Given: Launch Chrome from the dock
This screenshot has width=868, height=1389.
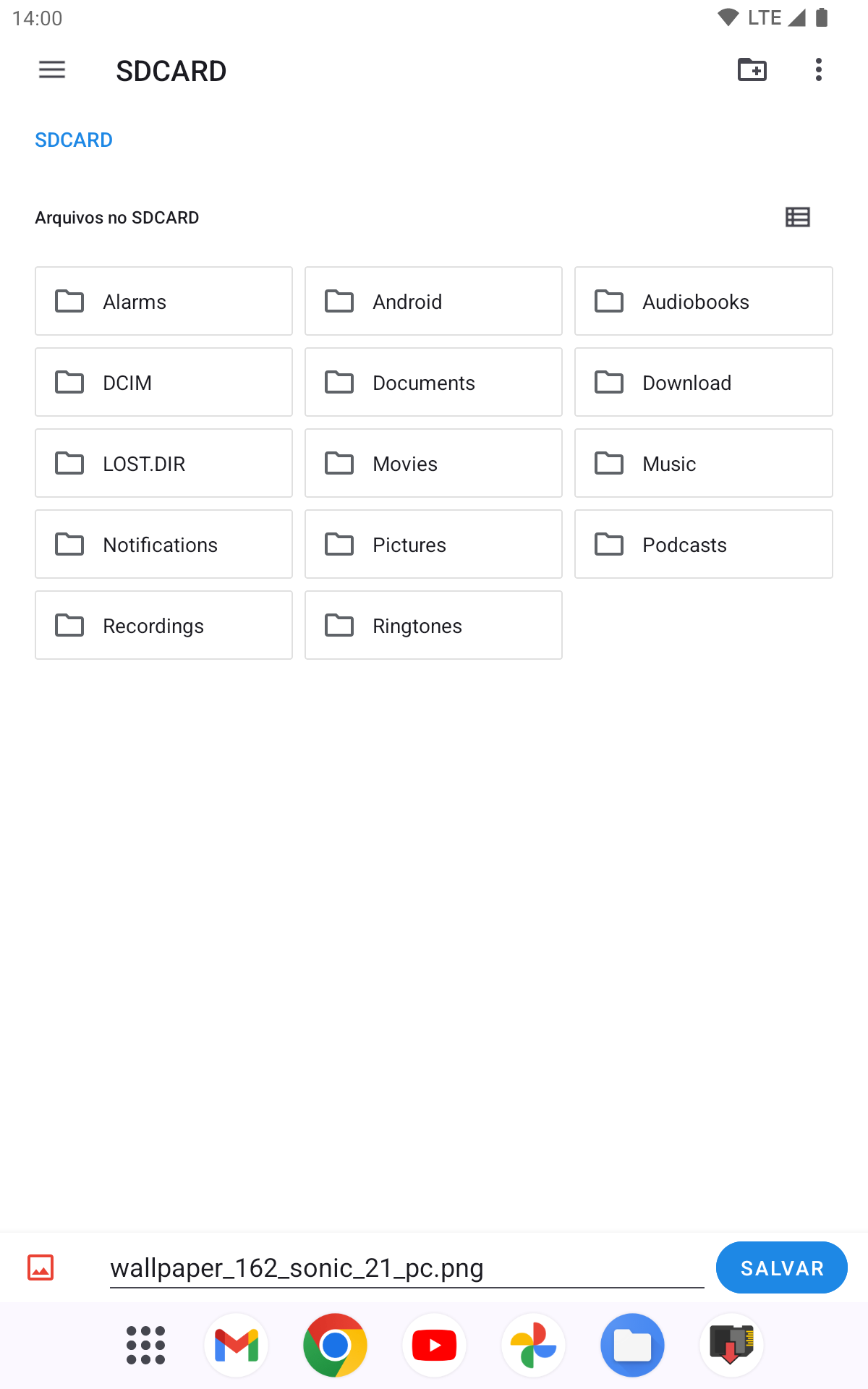Looking at the screenshot, I should coord(335,1346).
